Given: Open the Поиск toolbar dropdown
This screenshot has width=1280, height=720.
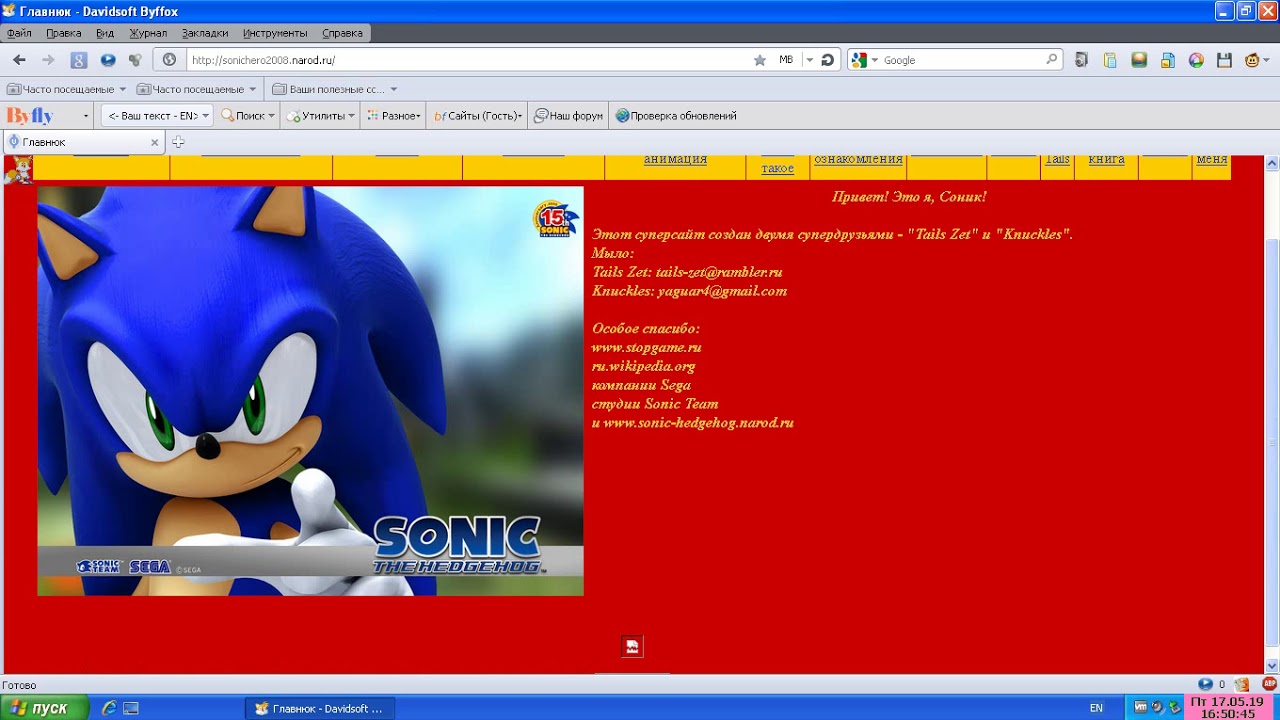Looking at the screenshot, I should (246, 116).
